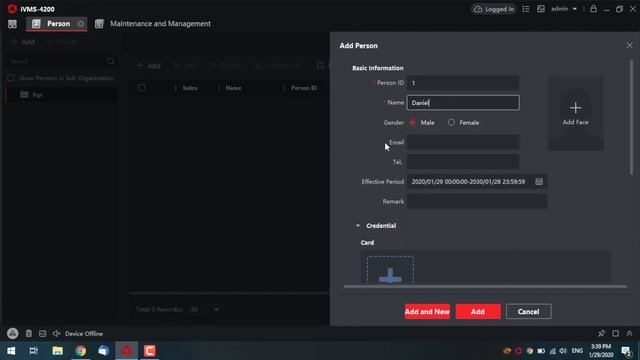This screenshot has height=360, width=640.
Task: Open the Windows notification center
Action: (x=626, y=351)
